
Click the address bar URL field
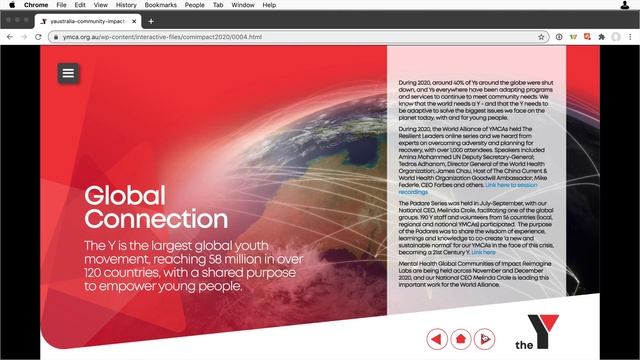point(298,37)
